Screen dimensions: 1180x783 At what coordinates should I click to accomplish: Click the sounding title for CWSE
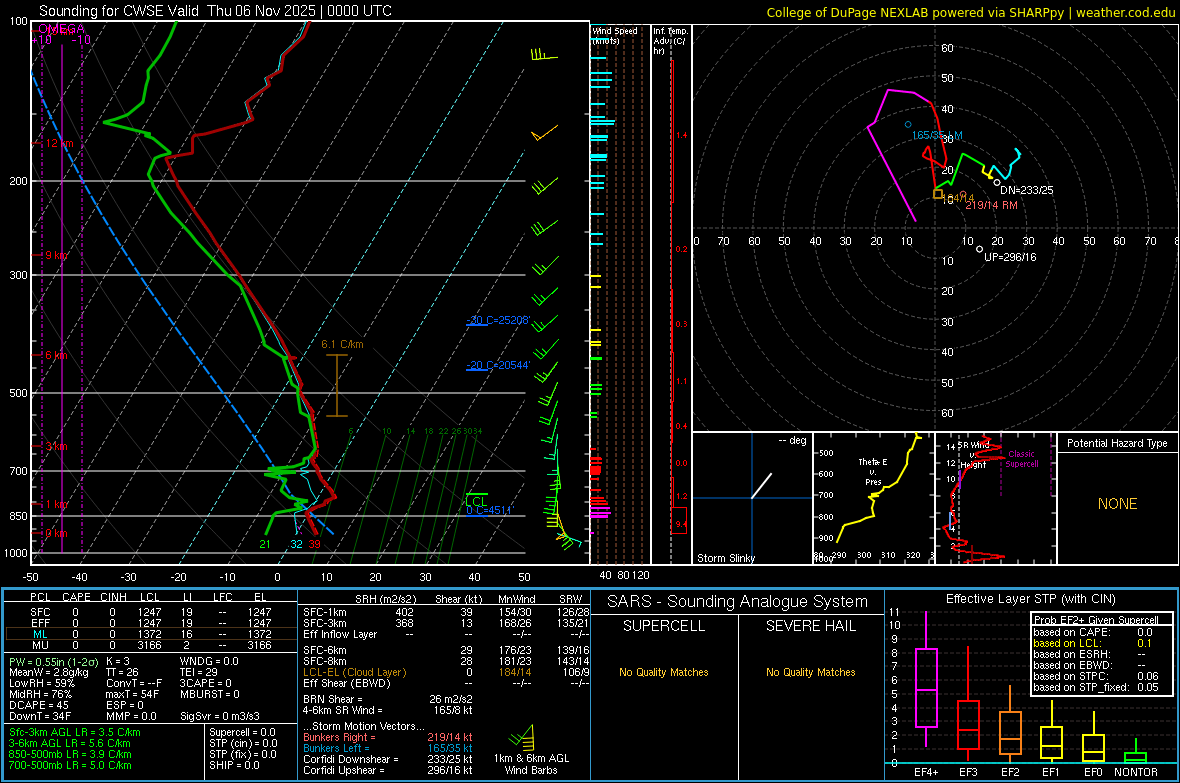[x=215, y=11]
